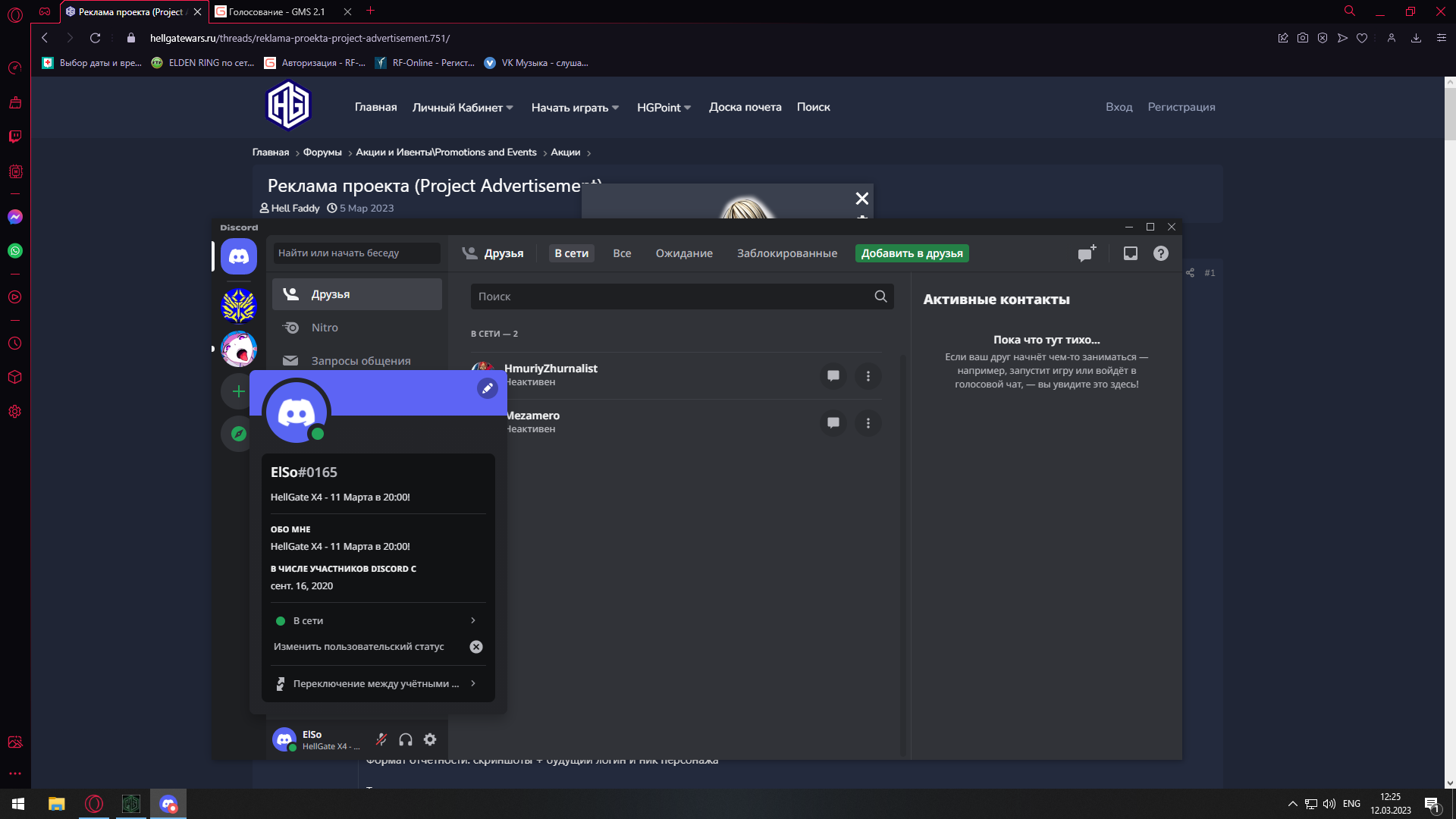Open the pink anime avatar Discord server
Image resolution: width=1456 pixels, height=819 pixels.
tap(239, 349)
